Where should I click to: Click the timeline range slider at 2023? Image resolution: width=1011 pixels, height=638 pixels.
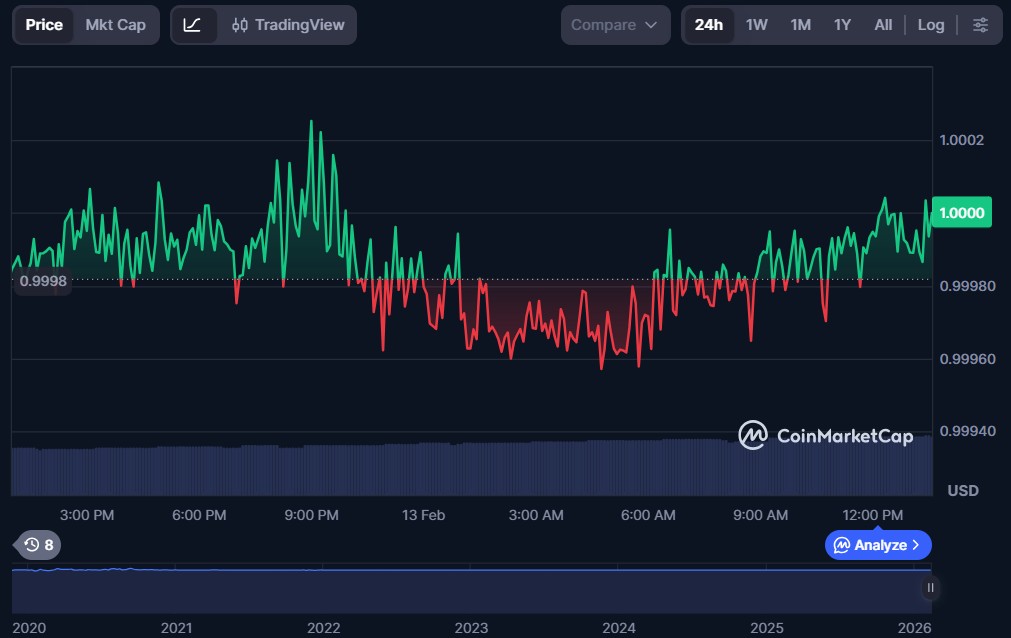click(471, 590)
